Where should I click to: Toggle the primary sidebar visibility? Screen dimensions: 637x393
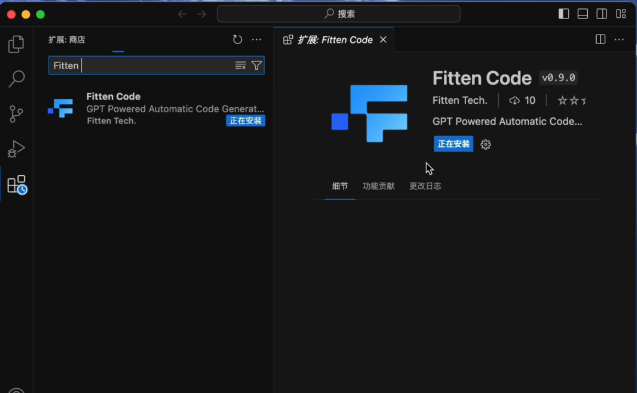(x=563, y=14)
